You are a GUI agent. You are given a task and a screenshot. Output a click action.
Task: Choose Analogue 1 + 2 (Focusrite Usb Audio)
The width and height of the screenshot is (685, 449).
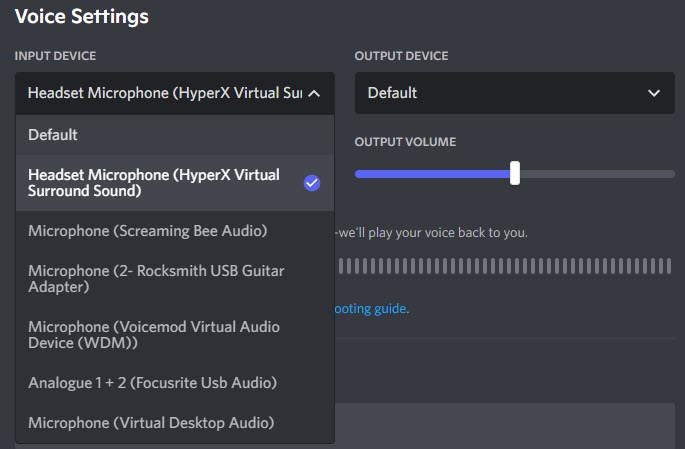[x=175, y=383]
